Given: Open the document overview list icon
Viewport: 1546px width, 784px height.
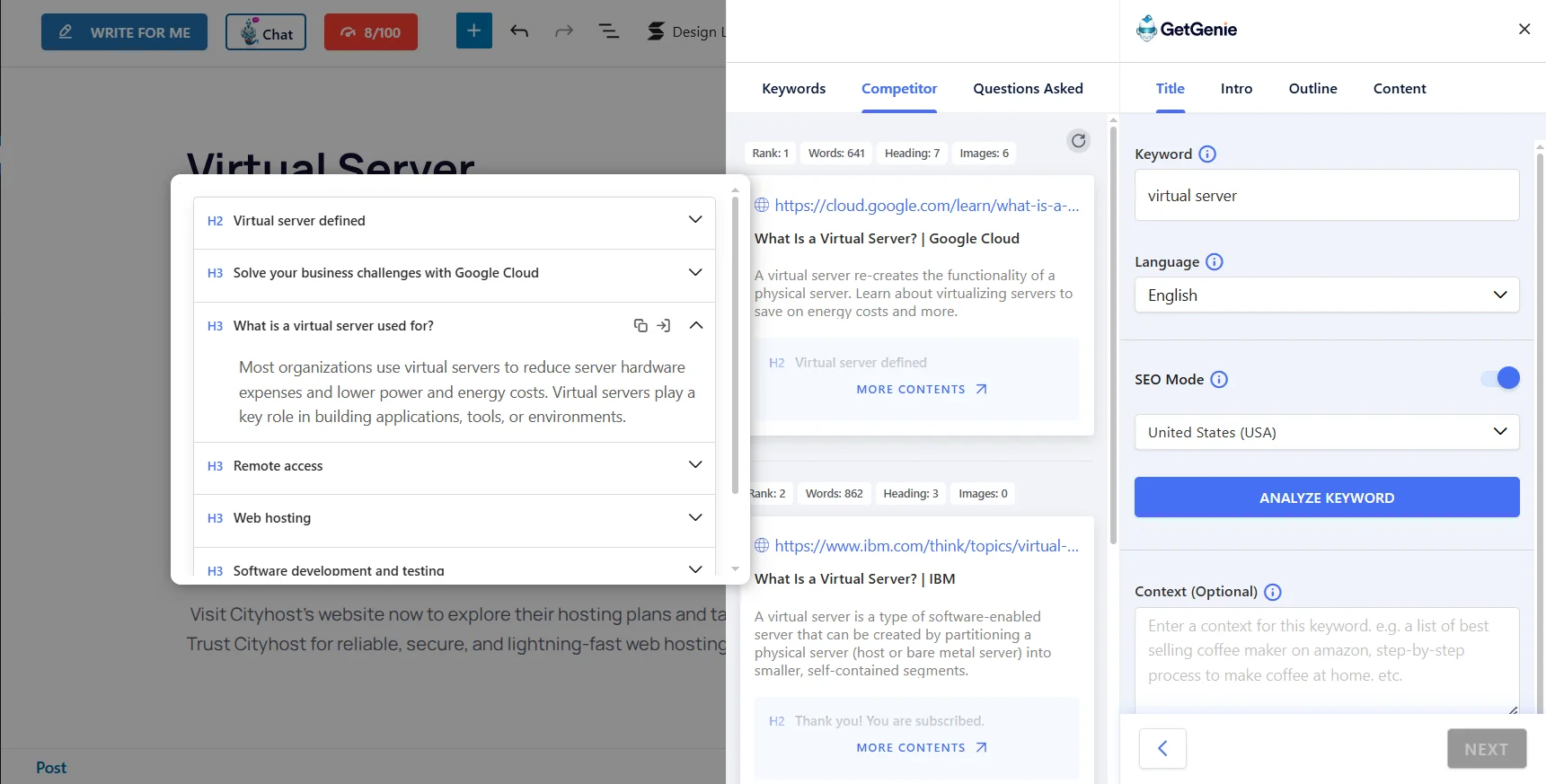Looking at the screenshot, I should click(x=609, y=31).
